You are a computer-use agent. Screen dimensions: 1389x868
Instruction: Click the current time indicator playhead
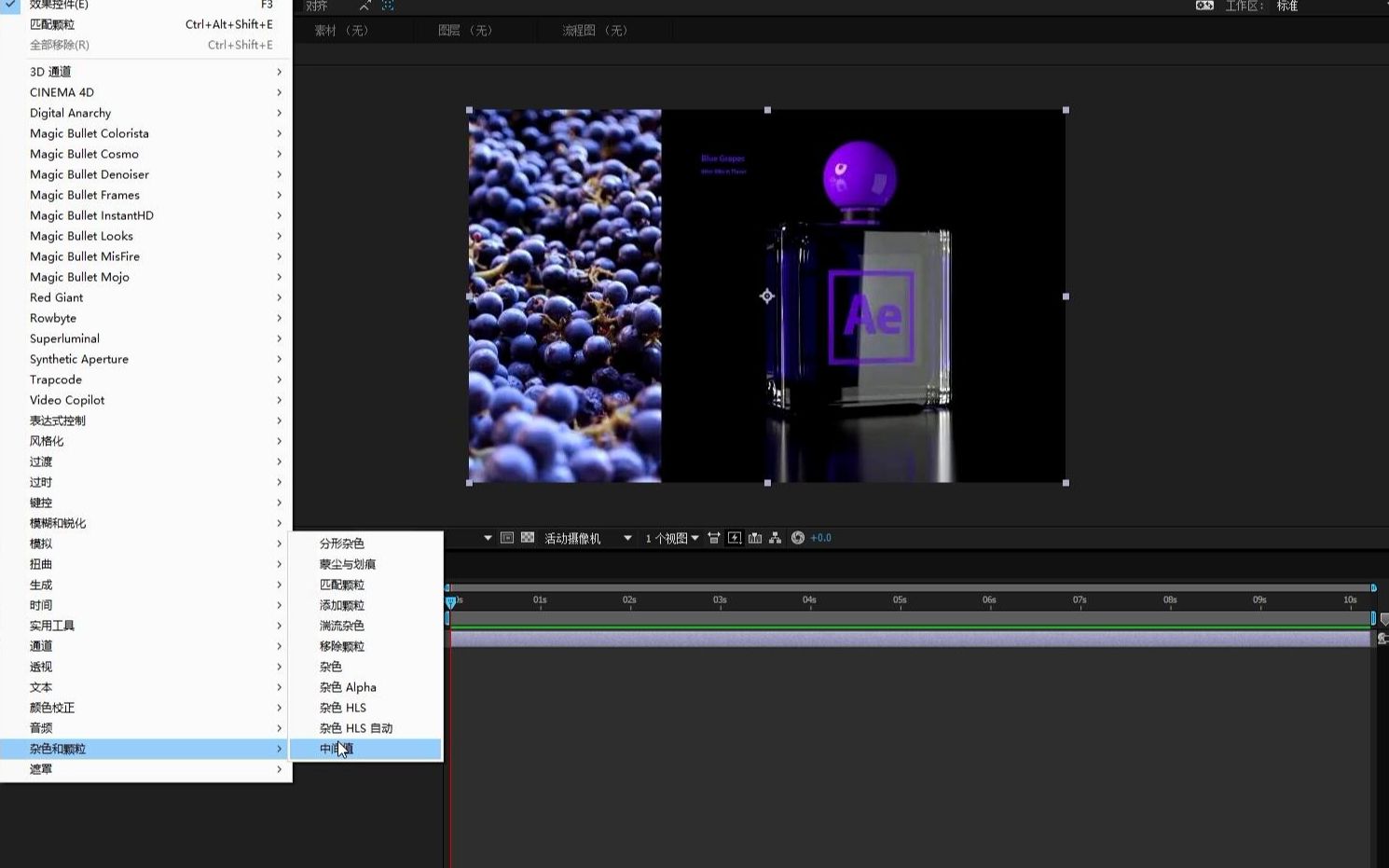tap(451, 602)
